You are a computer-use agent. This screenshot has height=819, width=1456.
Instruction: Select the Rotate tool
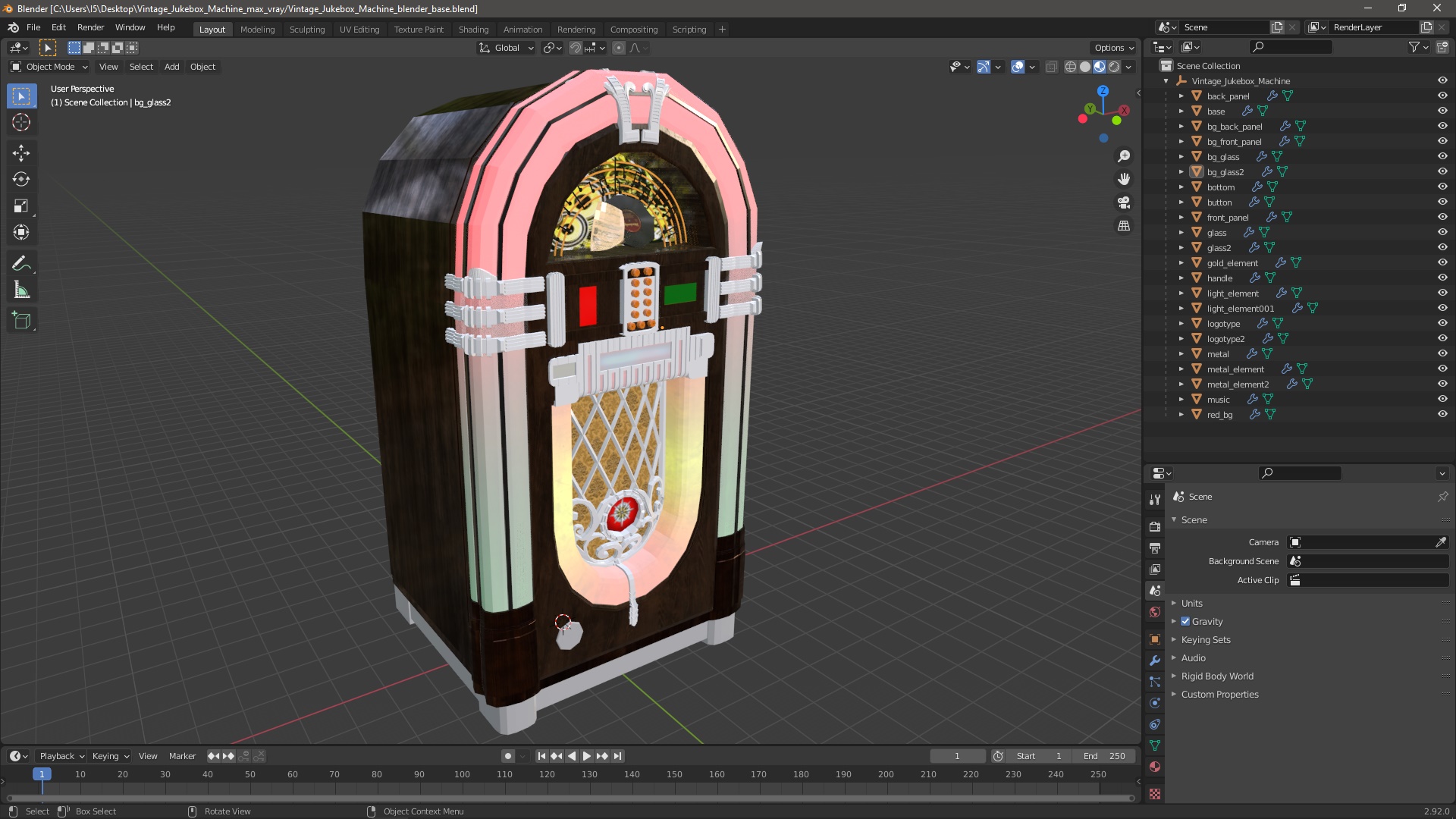[x=21, y=180]
